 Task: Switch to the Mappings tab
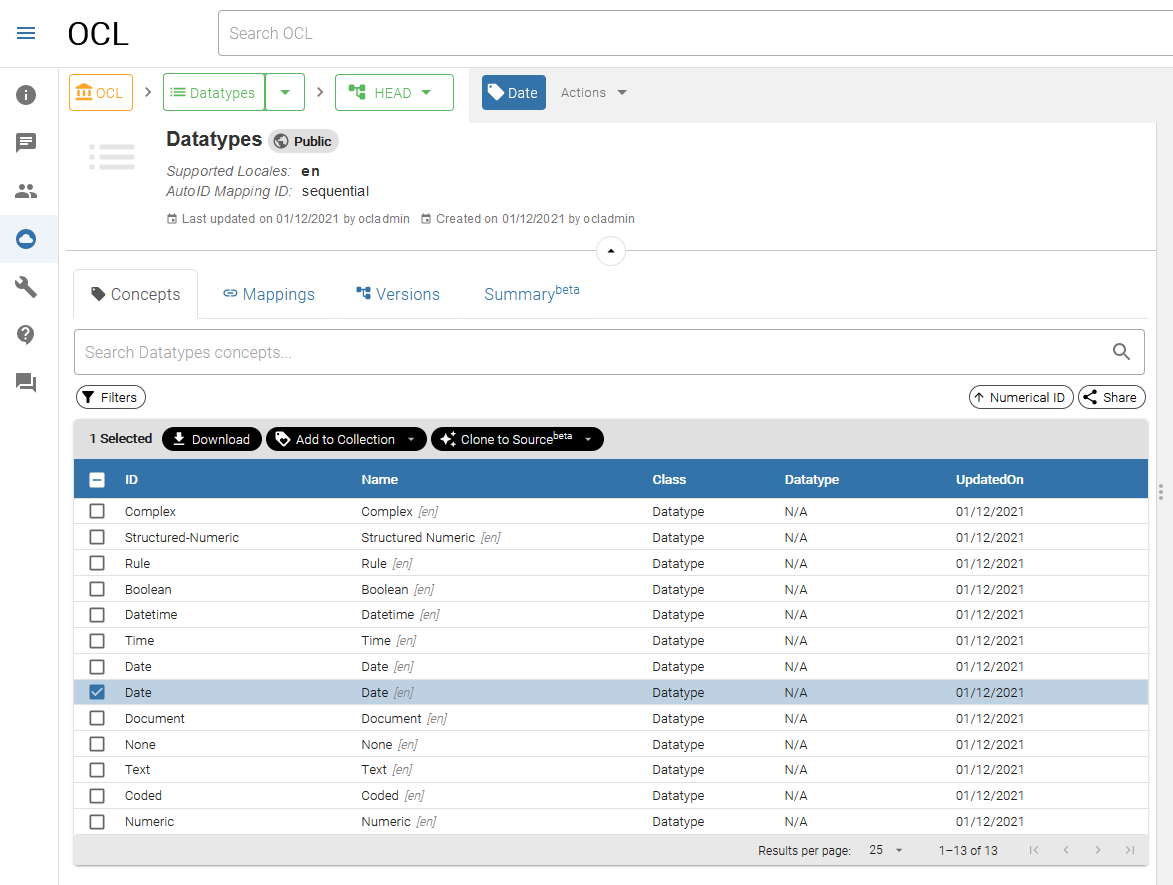(268, 293)
